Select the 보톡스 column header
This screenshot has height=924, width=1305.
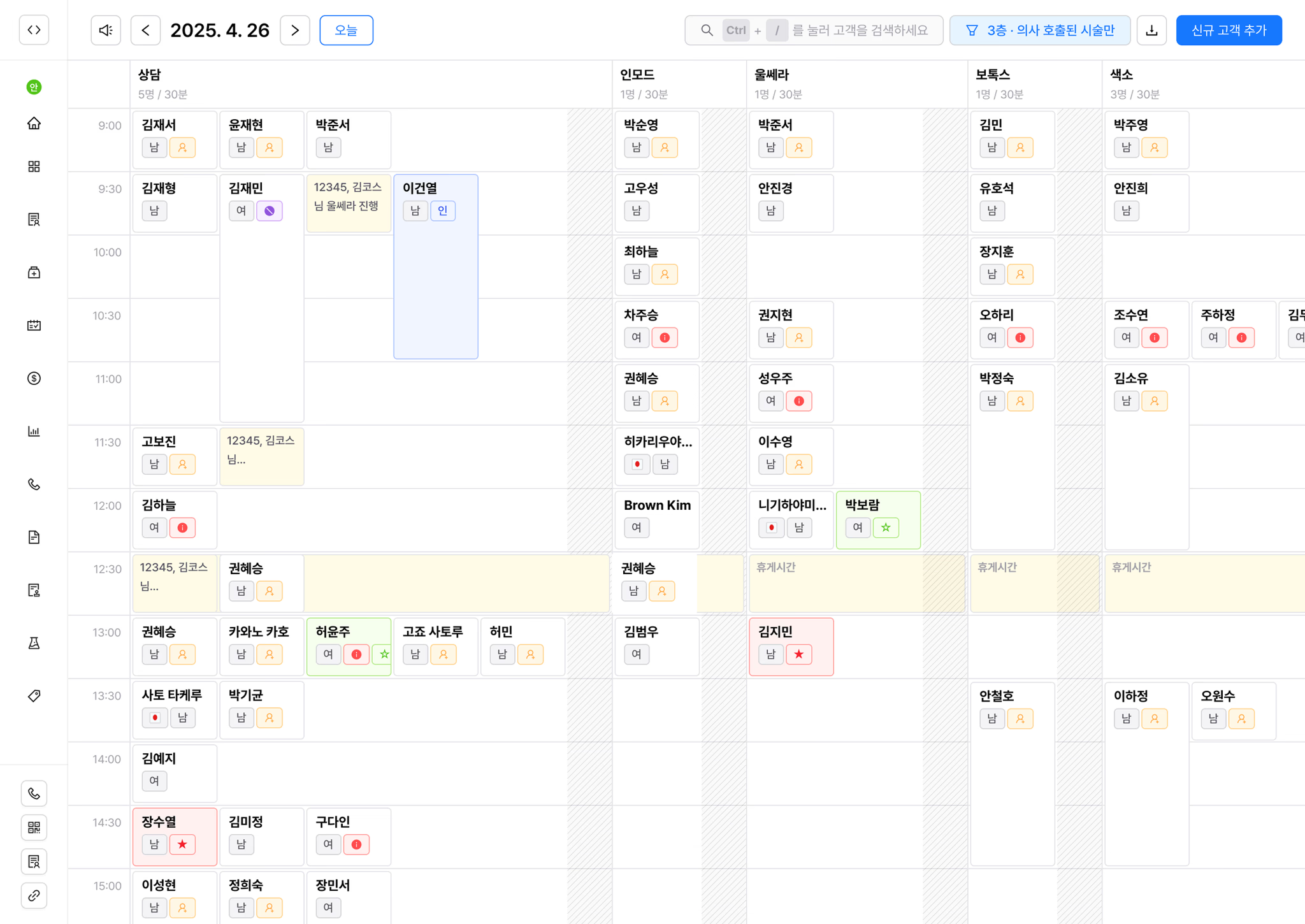[x=992, y=75]
